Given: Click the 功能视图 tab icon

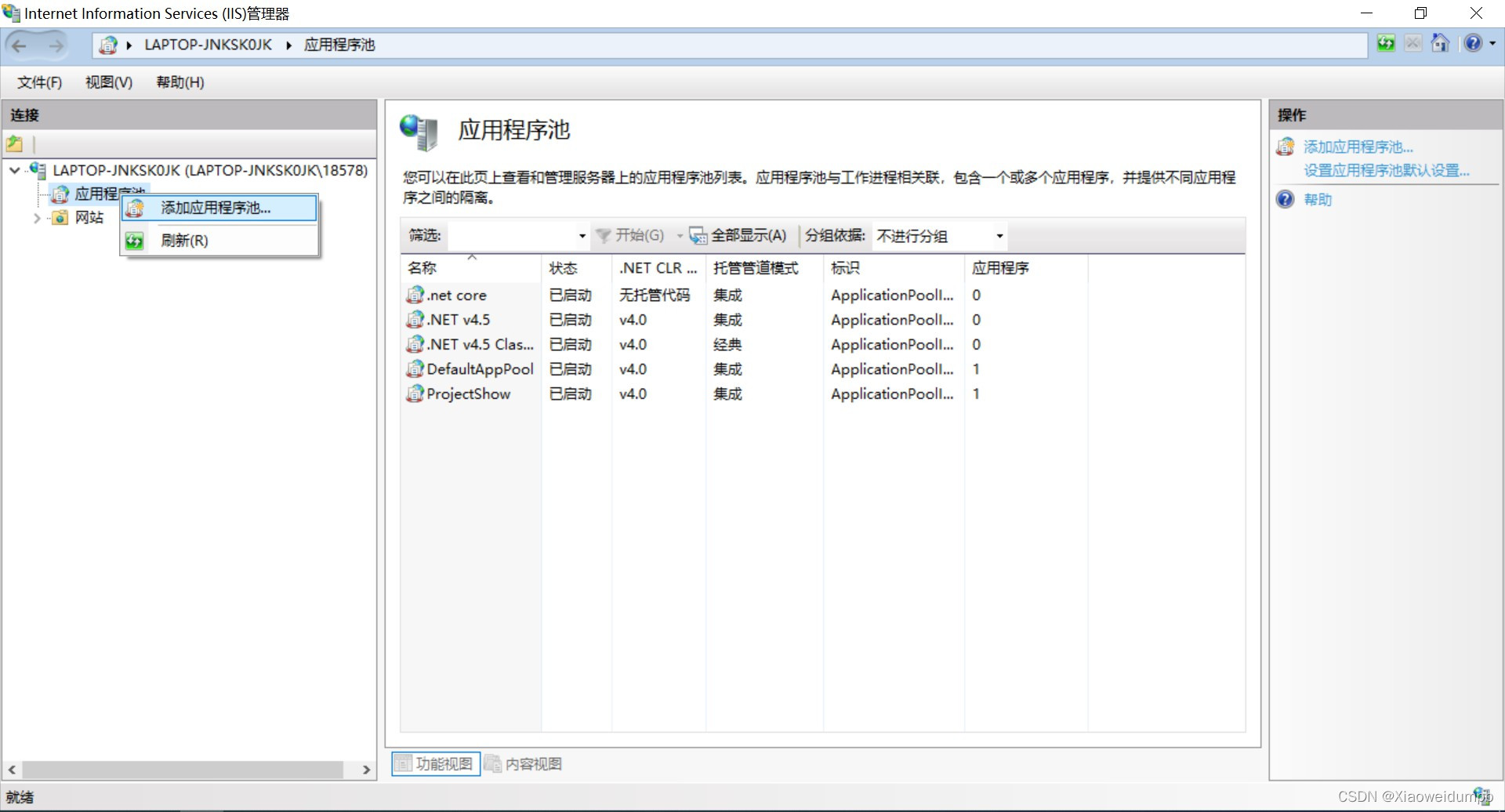Looking at the screenshot, I should [403, 763].
